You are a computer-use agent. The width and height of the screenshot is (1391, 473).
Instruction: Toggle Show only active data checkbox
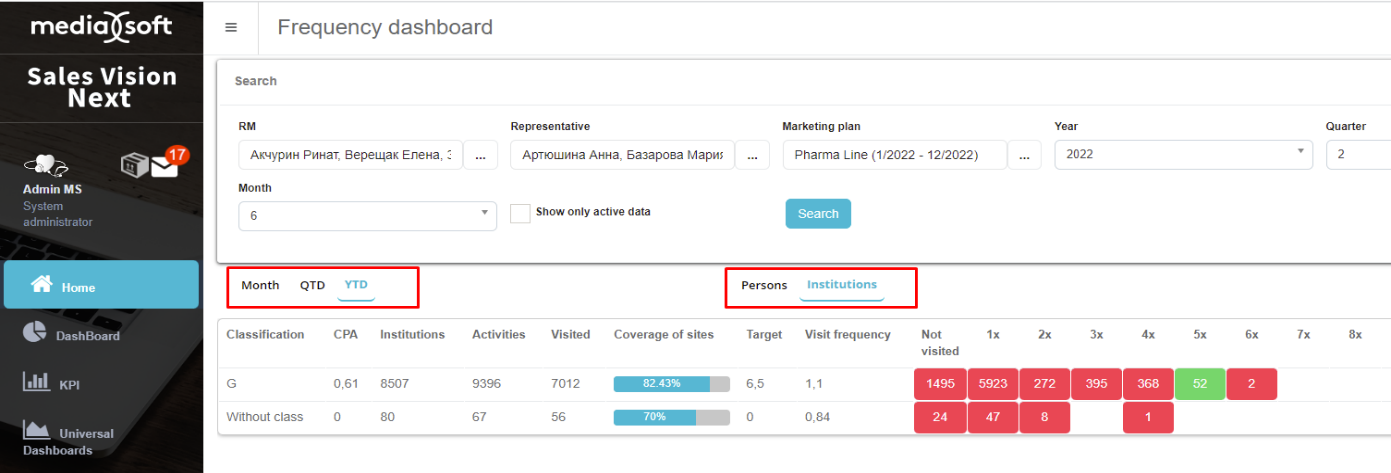(x=520, y=213)
